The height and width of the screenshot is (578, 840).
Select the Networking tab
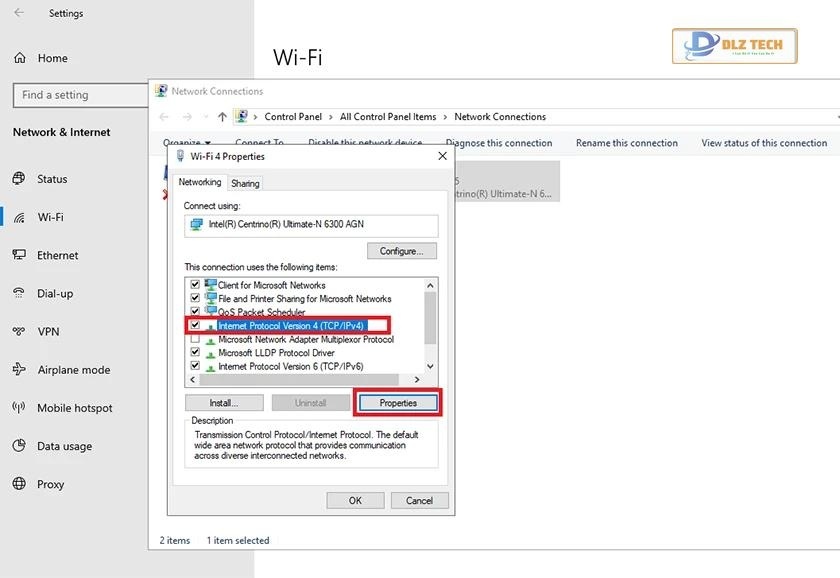tap(200, 182)
